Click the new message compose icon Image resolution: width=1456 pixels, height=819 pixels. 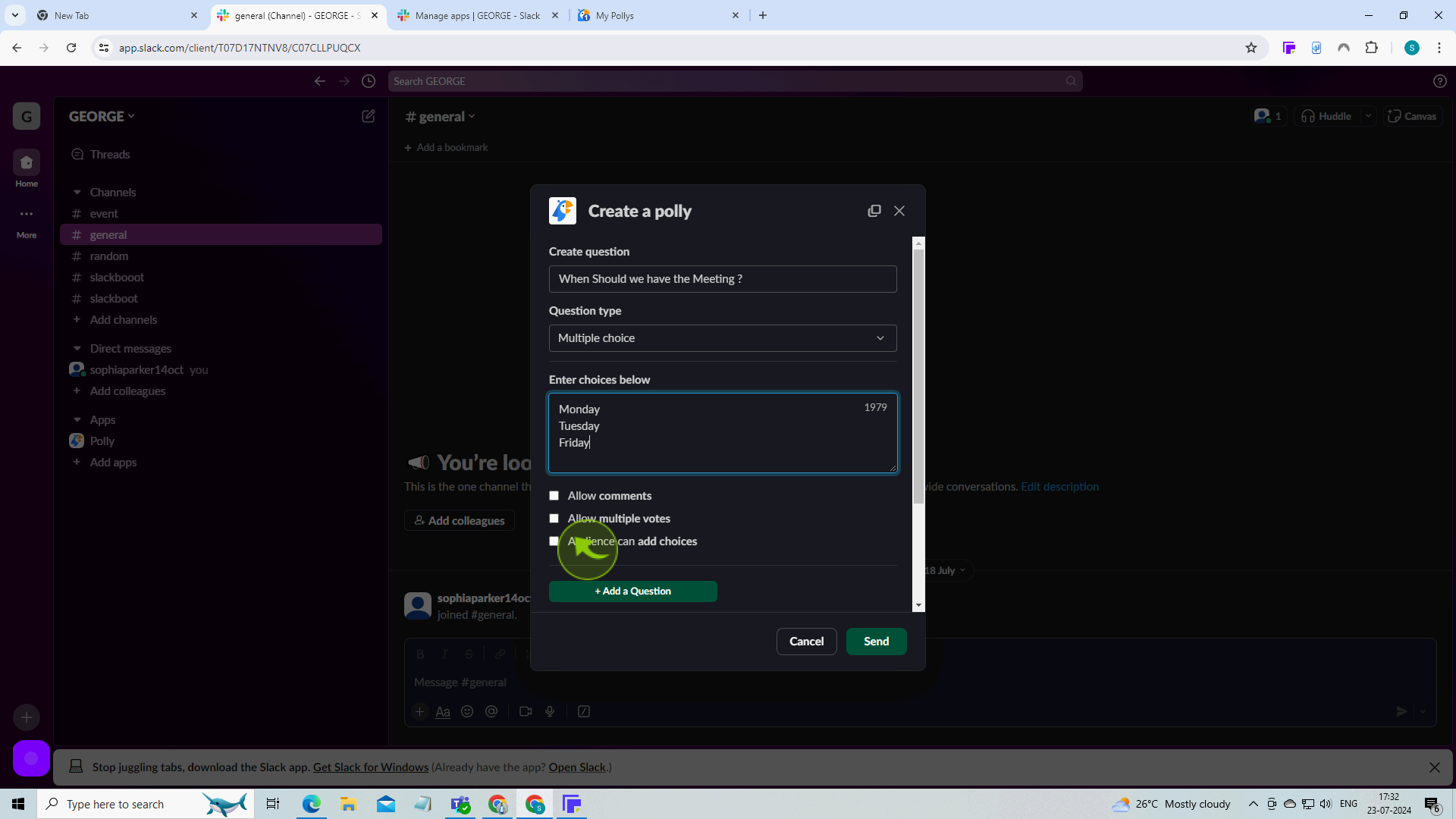[x=369, y=116]
